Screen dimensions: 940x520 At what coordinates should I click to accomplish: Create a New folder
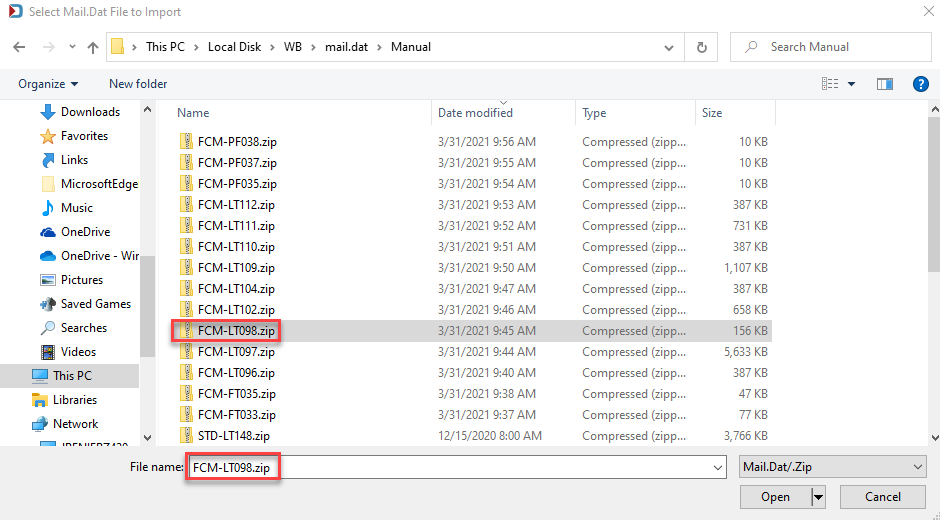coord(138,84)
